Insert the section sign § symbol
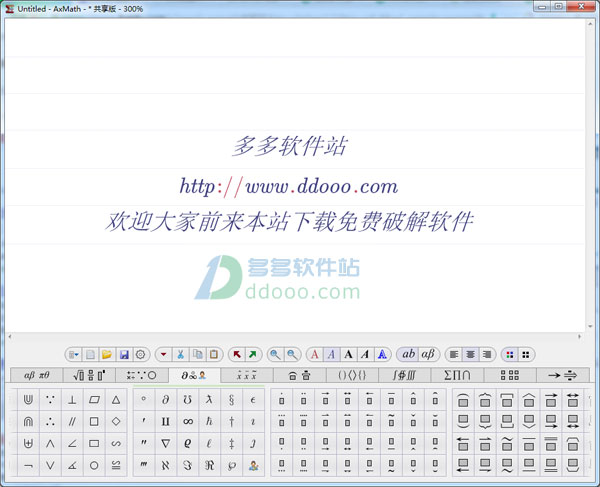Image resolution: width=600 pixels, height=487 pixels. tap(231, 400)
